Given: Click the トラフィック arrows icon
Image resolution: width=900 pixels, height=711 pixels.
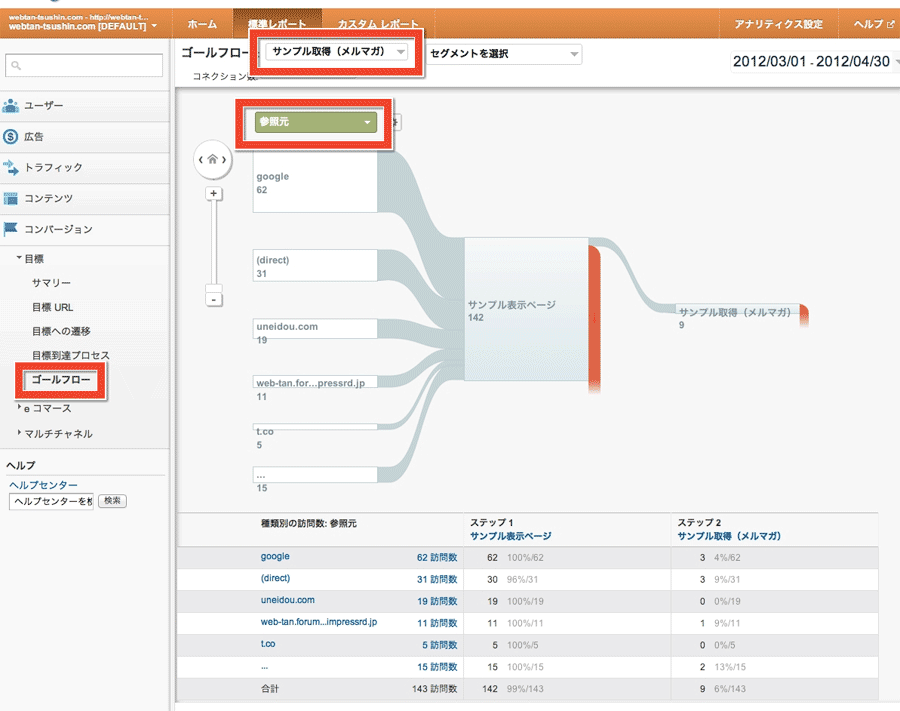Looking at the screenshot, I should (12, 167).
